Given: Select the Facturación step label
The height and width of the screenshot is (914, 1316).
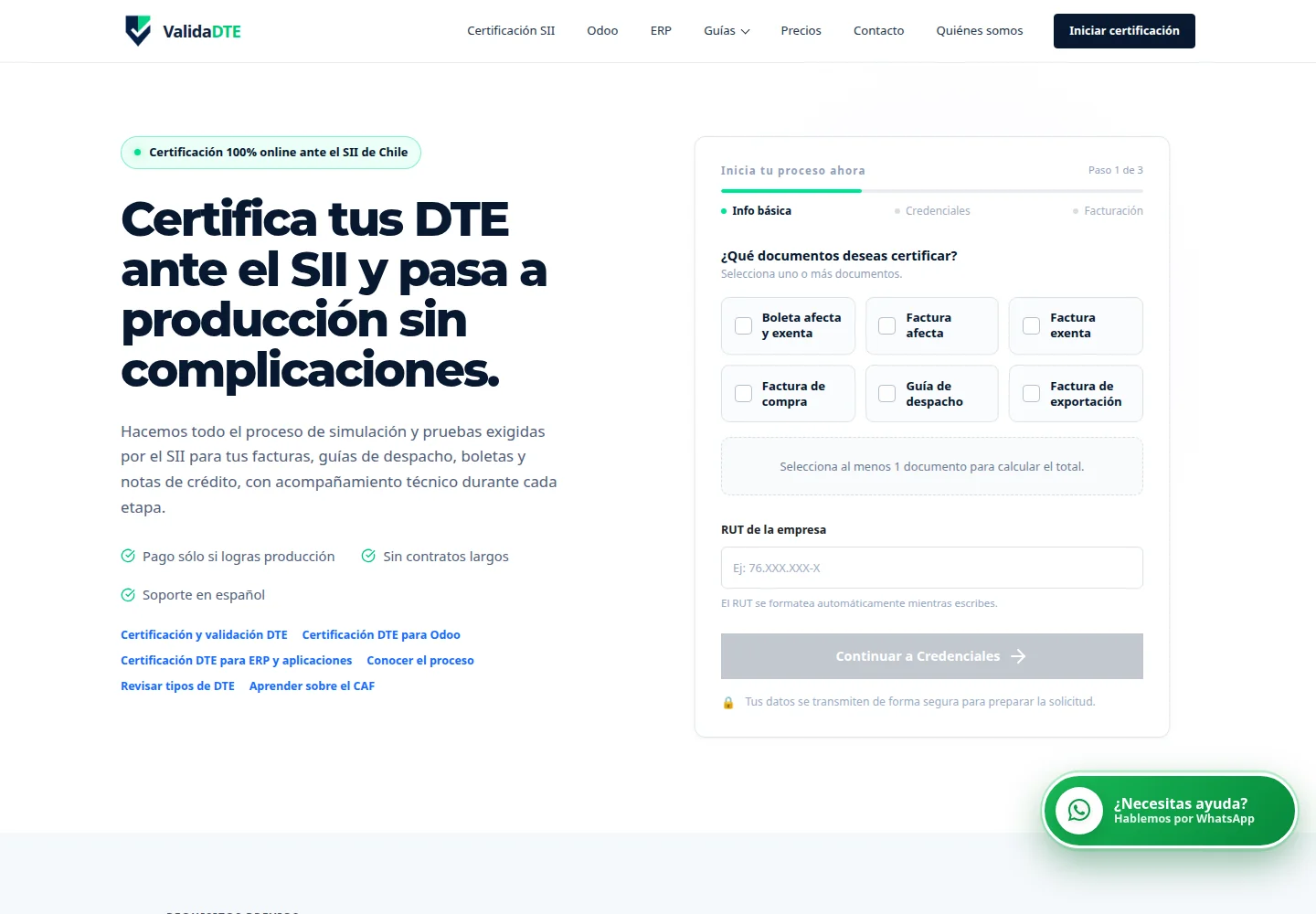Looking at the screenshot, I should point(1108,211).
